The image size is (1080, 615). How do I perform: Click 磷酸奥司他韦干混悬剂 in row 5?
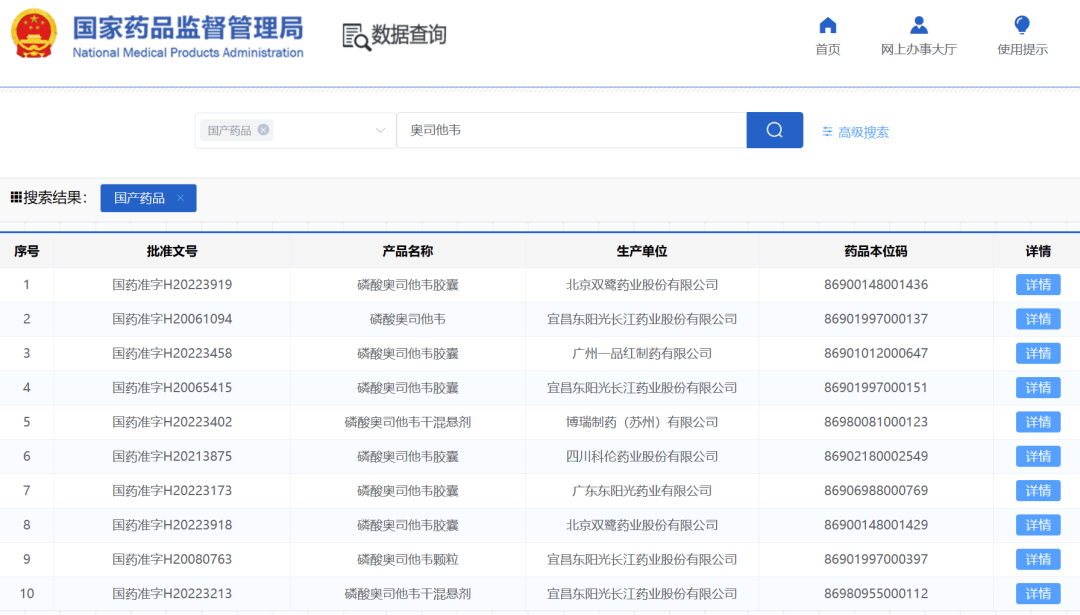tap(408, 422)
